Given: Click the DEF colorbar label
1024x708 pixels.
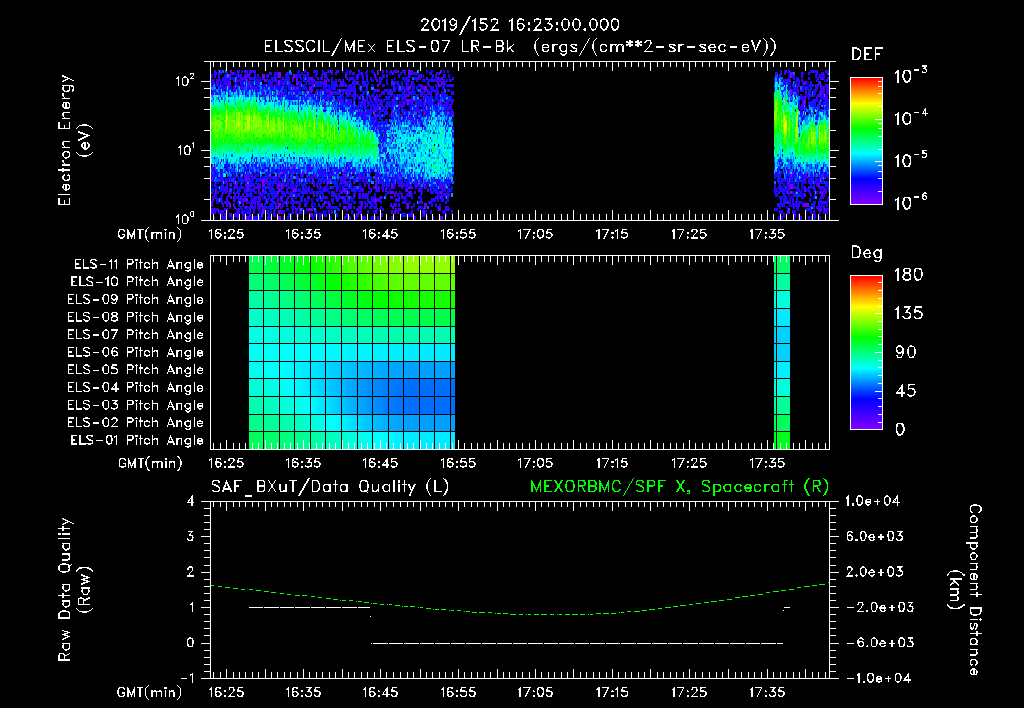Looking at the screenshot, I should coord(866,55).
